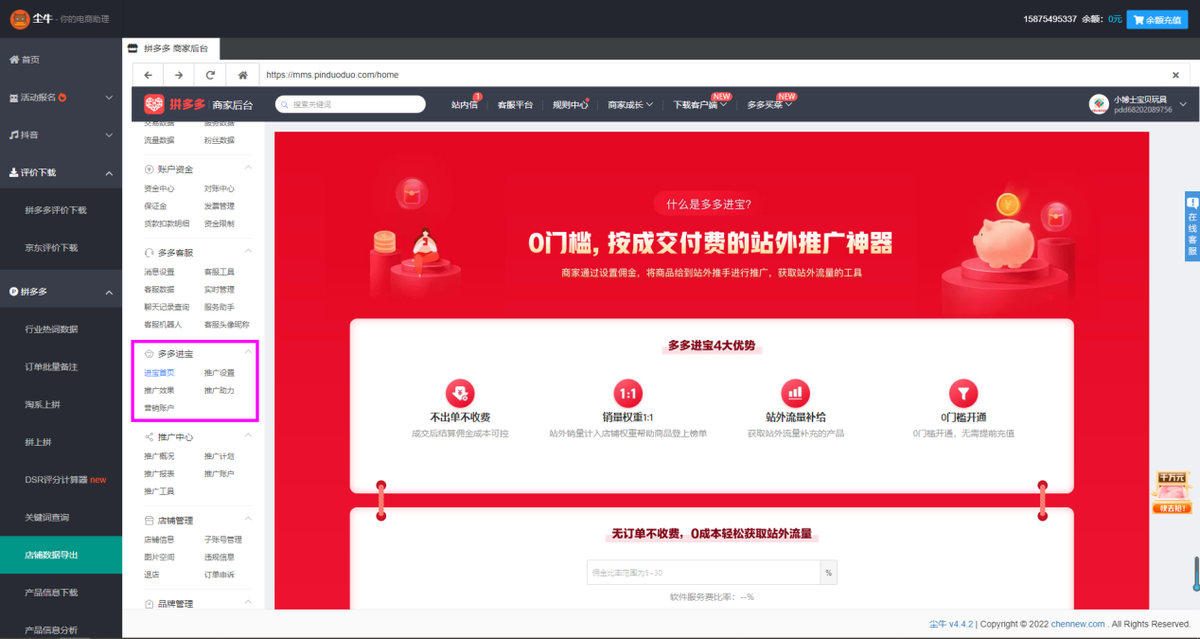Image resolution: width=1200 pixels, height=639 pixels.
Task: Open 站内信 messages
Action: point(465,104)
